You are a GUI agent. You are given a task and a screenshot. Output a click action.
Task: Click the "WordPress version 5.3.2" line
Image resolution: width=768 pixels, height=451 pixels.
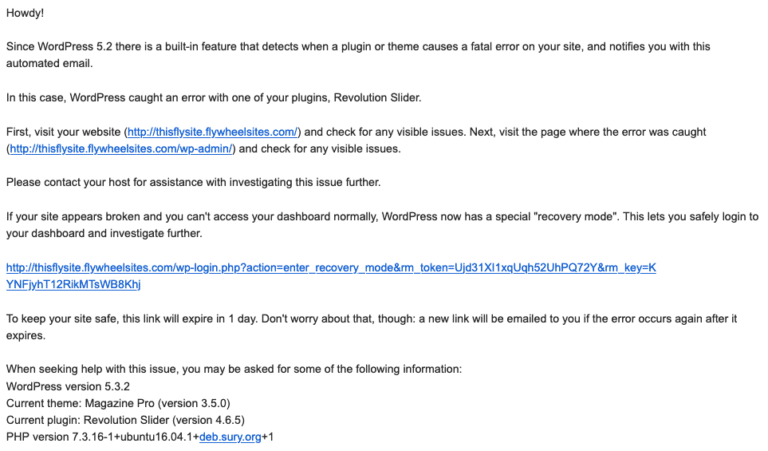pyautogui.click(x=65, y=386)
